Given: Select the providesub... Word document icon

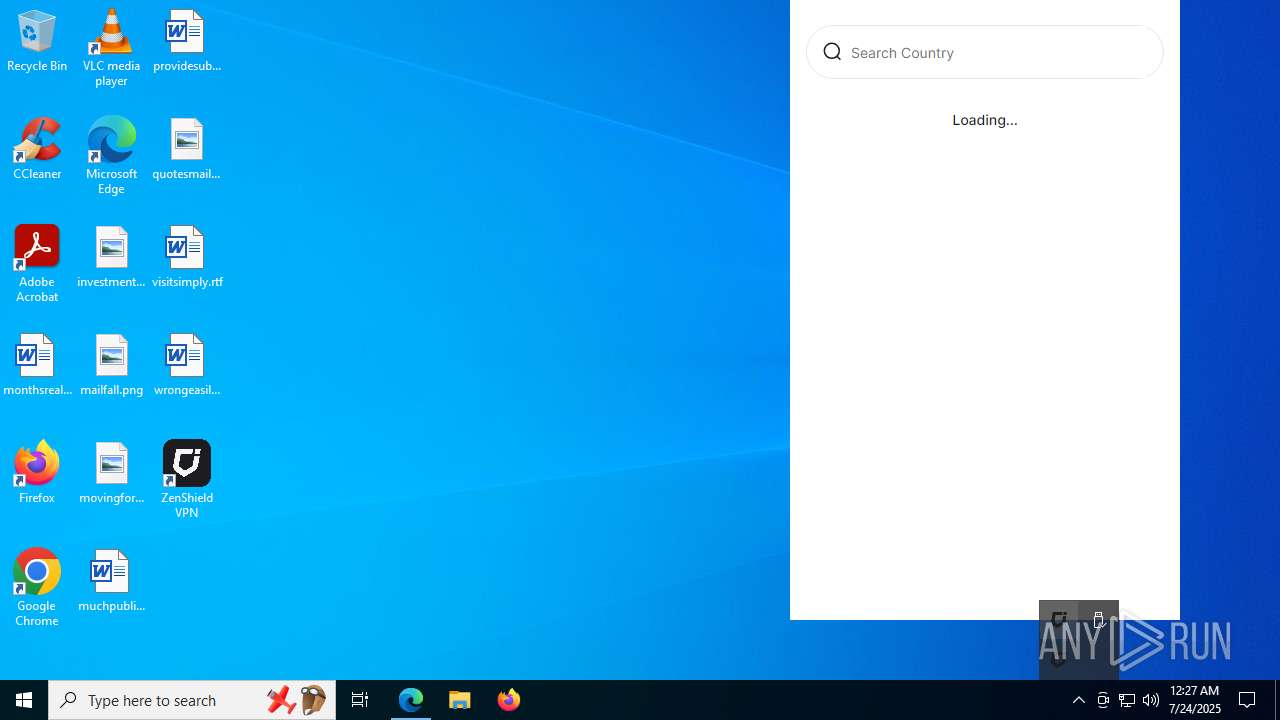Looking at the screenshot, I should pos(186,42).
